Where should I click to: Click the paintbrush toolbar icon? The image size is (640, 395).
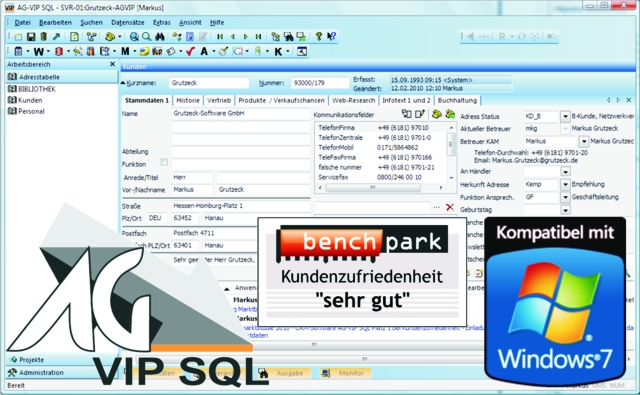point(223,51)
